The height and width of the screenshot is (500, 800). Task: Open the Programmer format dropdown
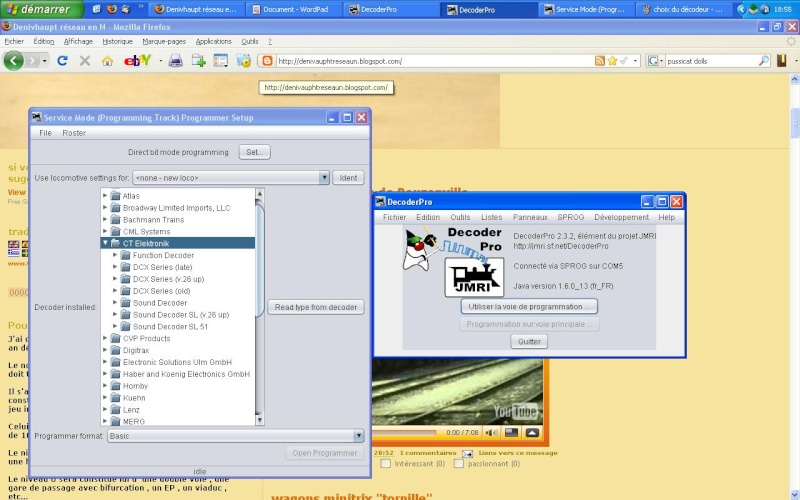(359, 436)
